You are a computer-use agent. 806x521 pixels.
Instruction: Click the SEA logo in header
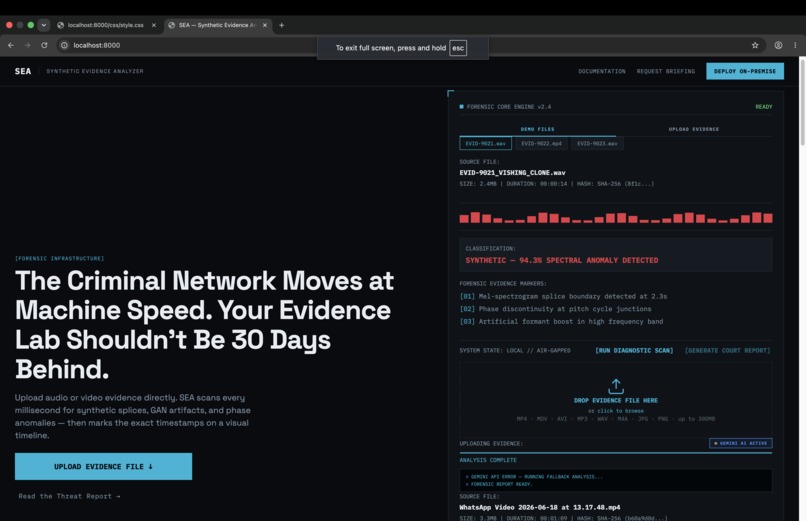pyautogui.click(x=23, y=71)
